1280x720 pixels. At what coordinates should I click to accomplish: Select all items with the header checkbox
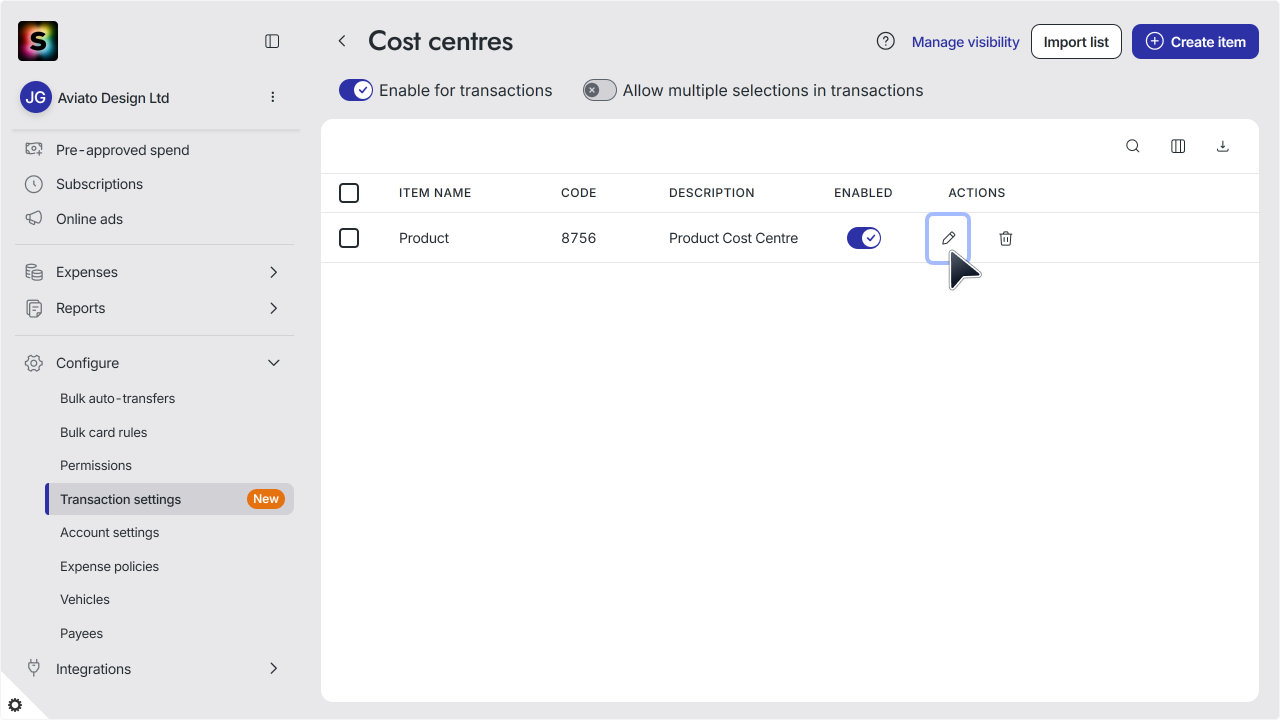coord(349,193)
